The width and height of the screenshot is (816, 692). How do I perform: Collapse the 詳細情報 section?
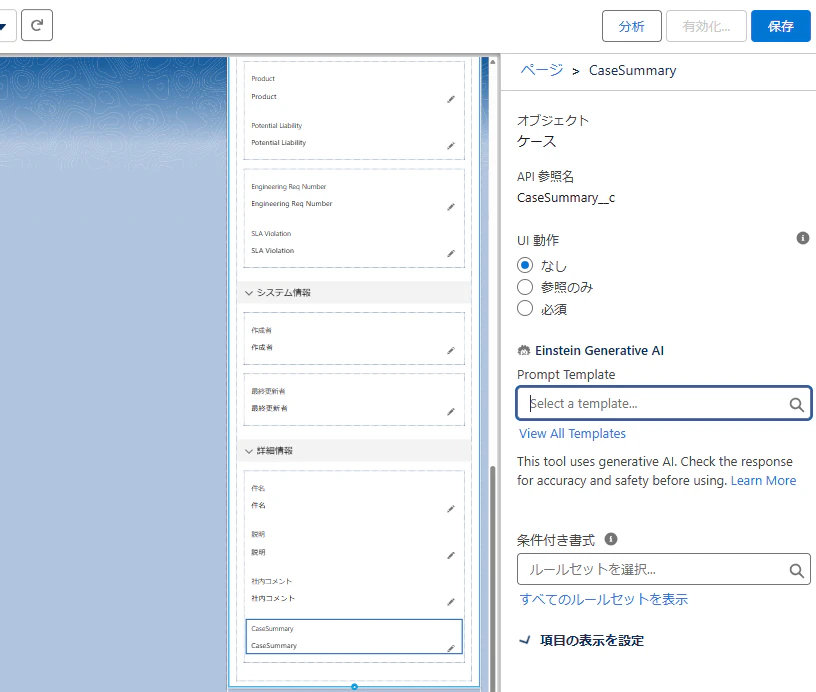click(x=249, y=451)
